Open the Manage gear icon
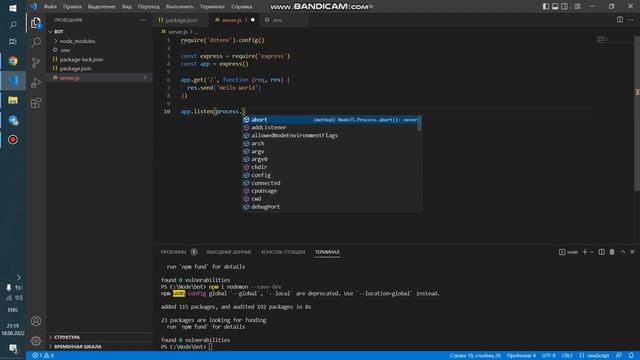Image resolution: width=640 pixels, height=360 pixels. [36, 341]
